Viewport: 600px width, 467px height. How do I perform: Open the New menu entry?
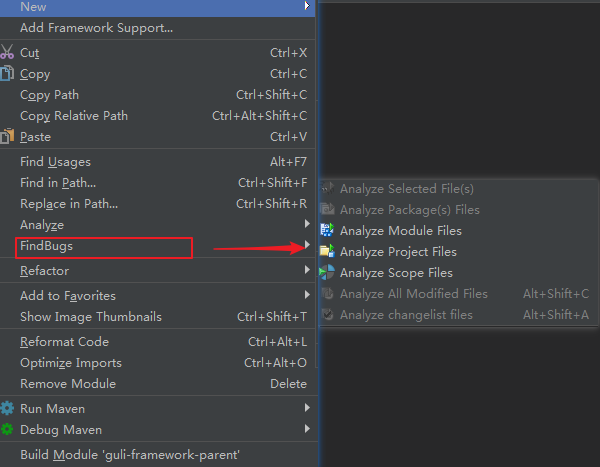point(158,8)
